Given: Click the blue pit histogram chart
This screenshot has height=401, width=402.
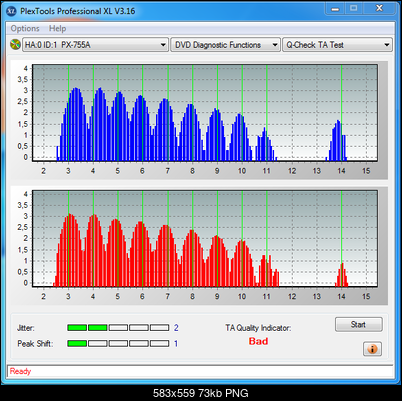Looking at the screenshot, I should pyautogui.click(x=205, y=113).
